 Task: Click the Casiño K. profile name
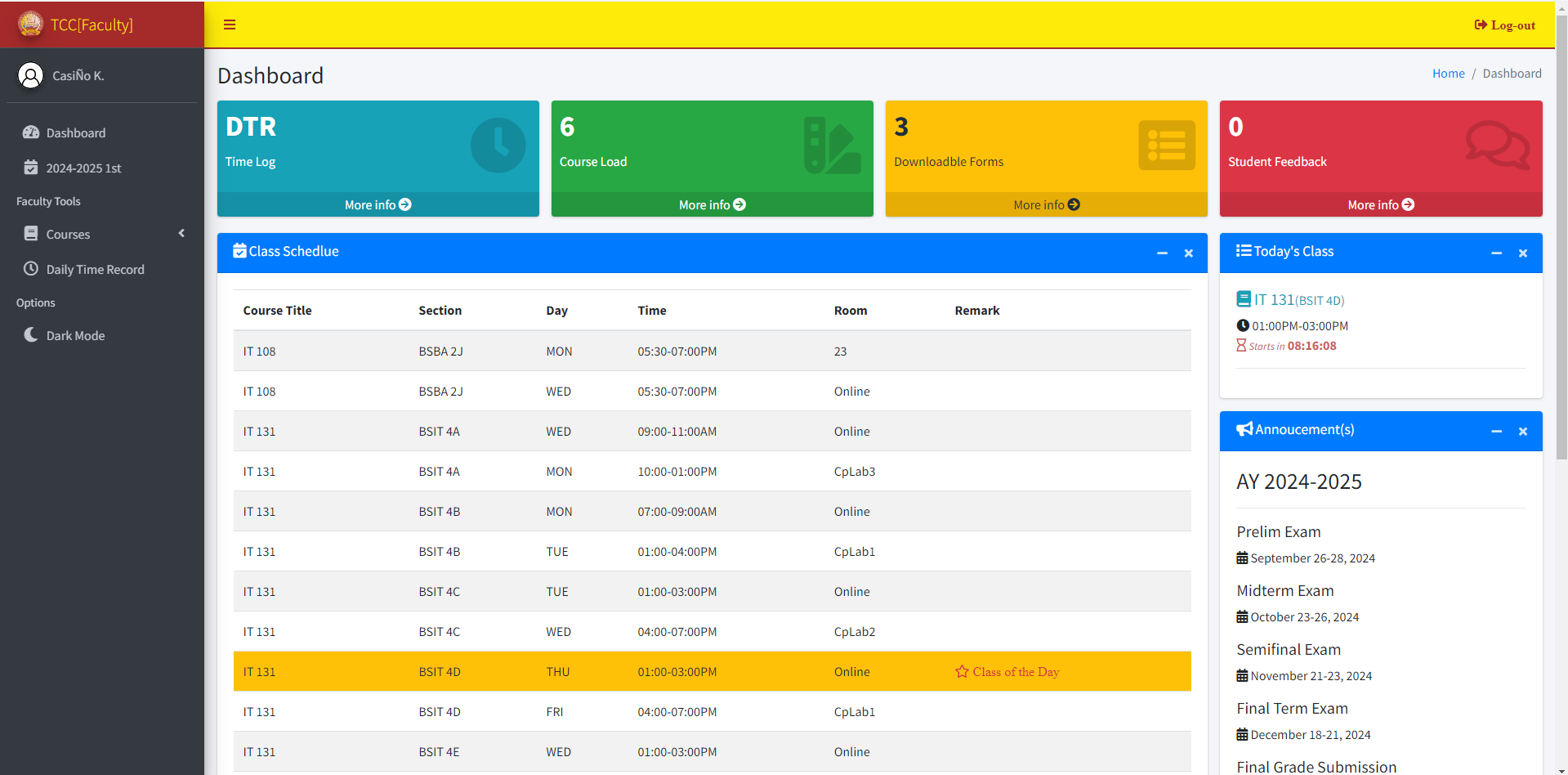pos(78,75)
